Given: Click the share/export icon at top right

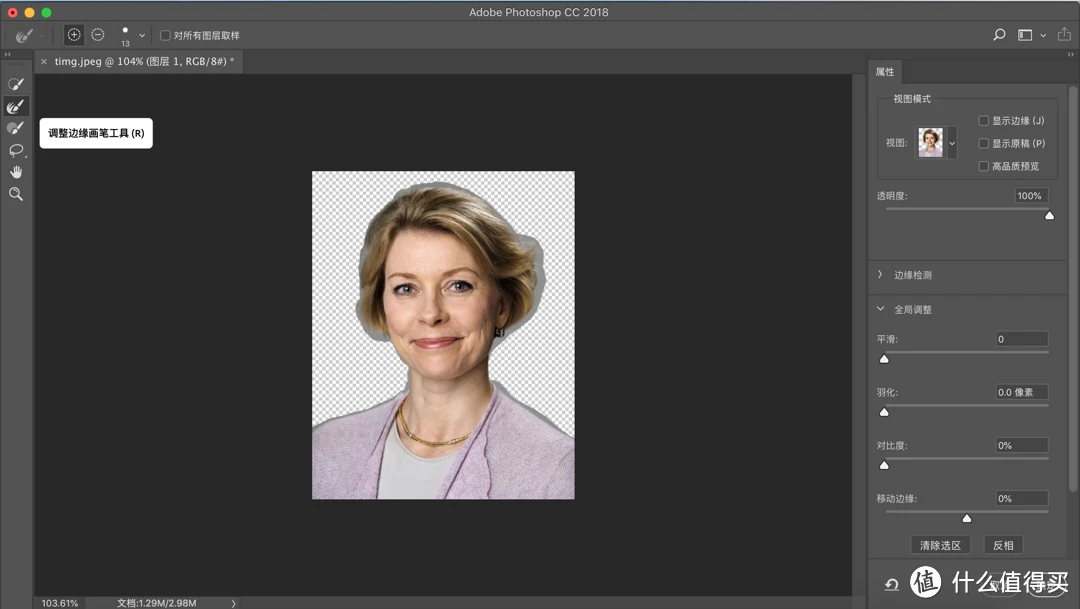Looking at the screenshot, I should coord(1064,34).
